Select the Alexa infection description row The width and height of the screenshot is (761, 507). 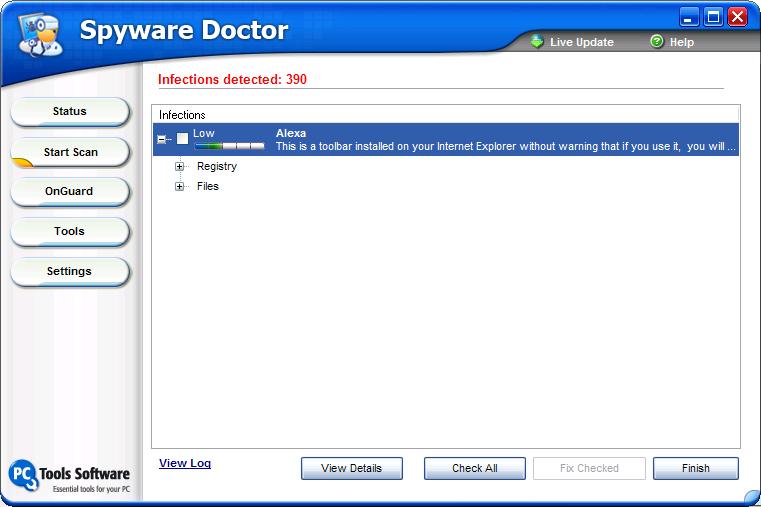446,139
